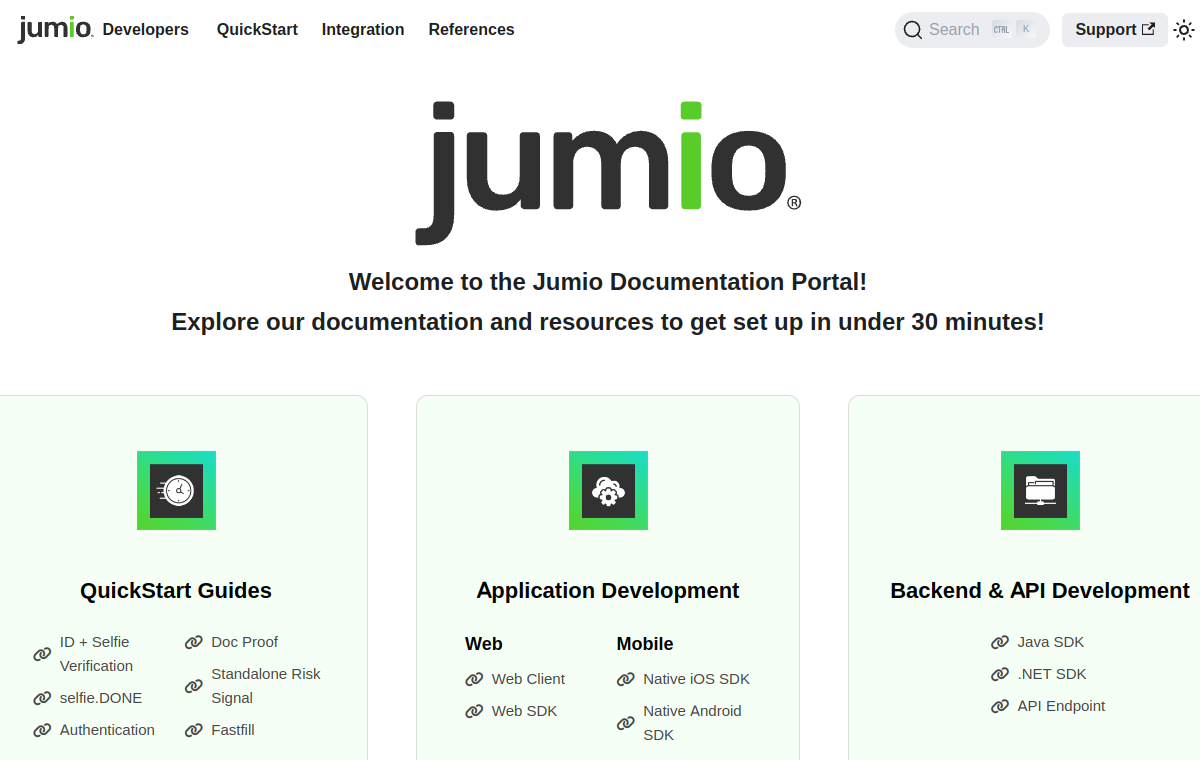Open the QuickStart menu item
The height and width of the screenshot is (760, 1200).
click(x=257, y=29)
